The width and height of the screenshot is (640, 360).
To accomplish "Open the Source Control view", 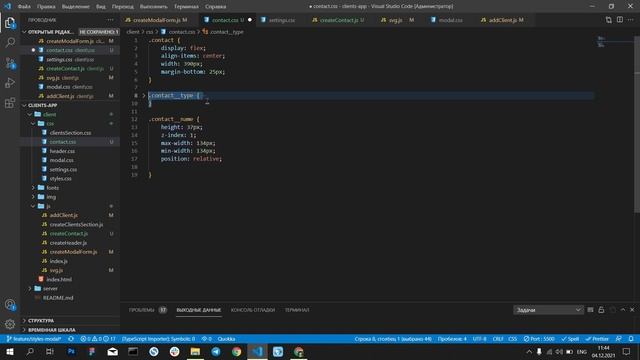I will 10,63.
